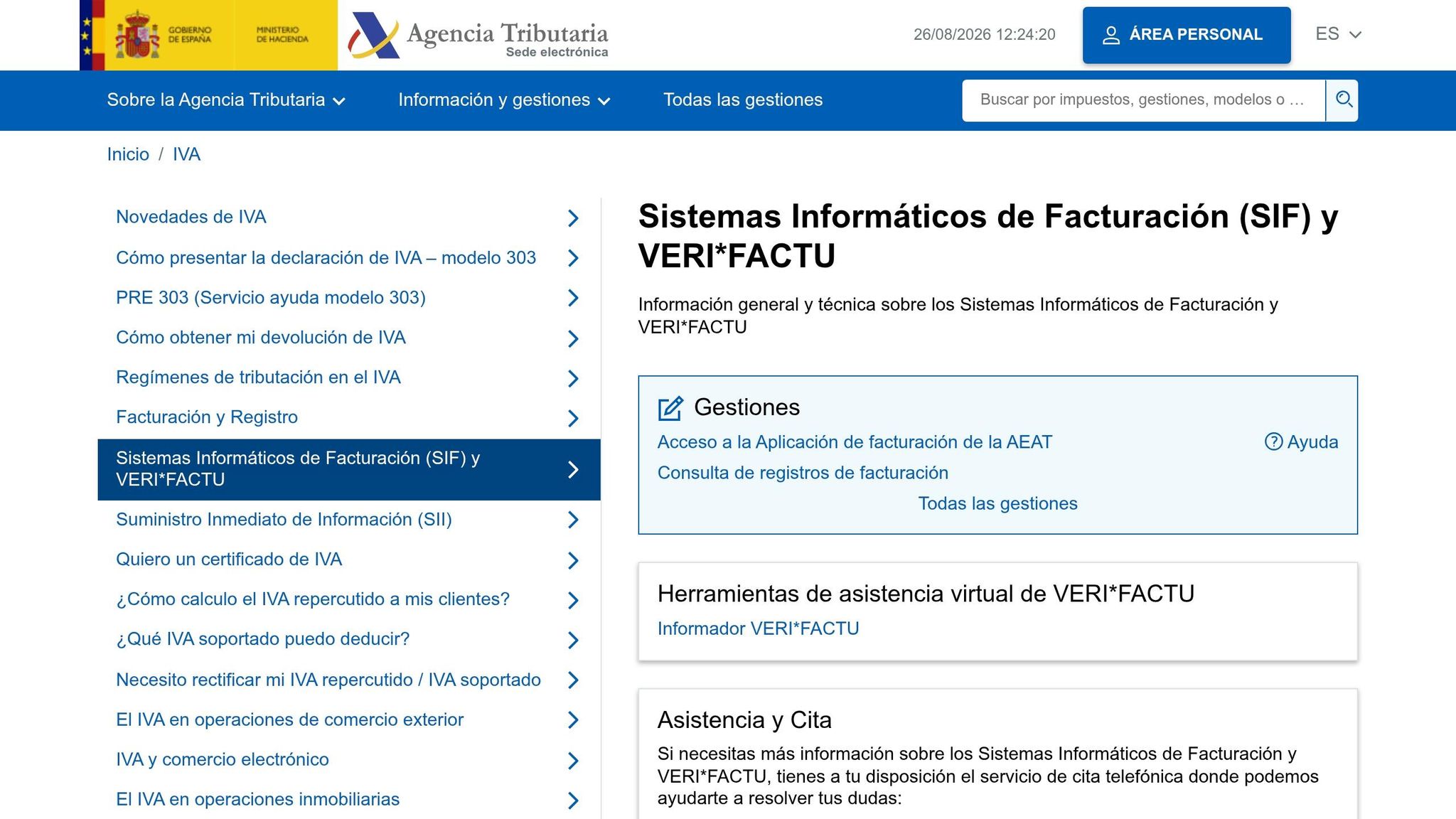The height and width of the screenshot is (819, 1456).
Task: Open Facturación y Registro sidebar item
Action: [x=207, y=417]
